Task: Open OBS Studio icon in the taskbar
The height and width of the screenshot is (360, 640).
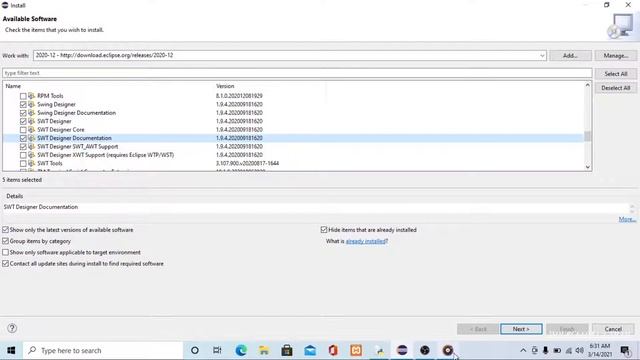Action: [425, 350]
